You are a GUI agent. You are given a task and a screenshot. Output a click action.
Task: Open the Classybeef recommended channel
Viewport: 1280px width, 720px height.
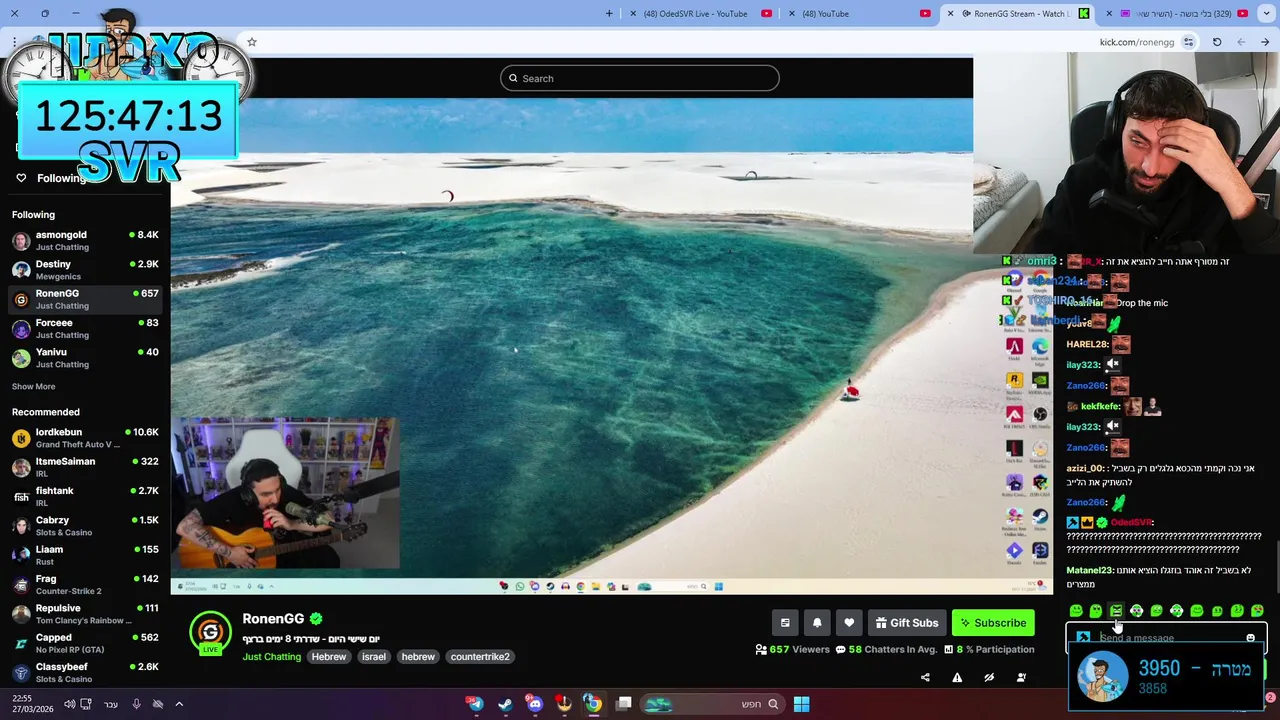coord(85,672)
